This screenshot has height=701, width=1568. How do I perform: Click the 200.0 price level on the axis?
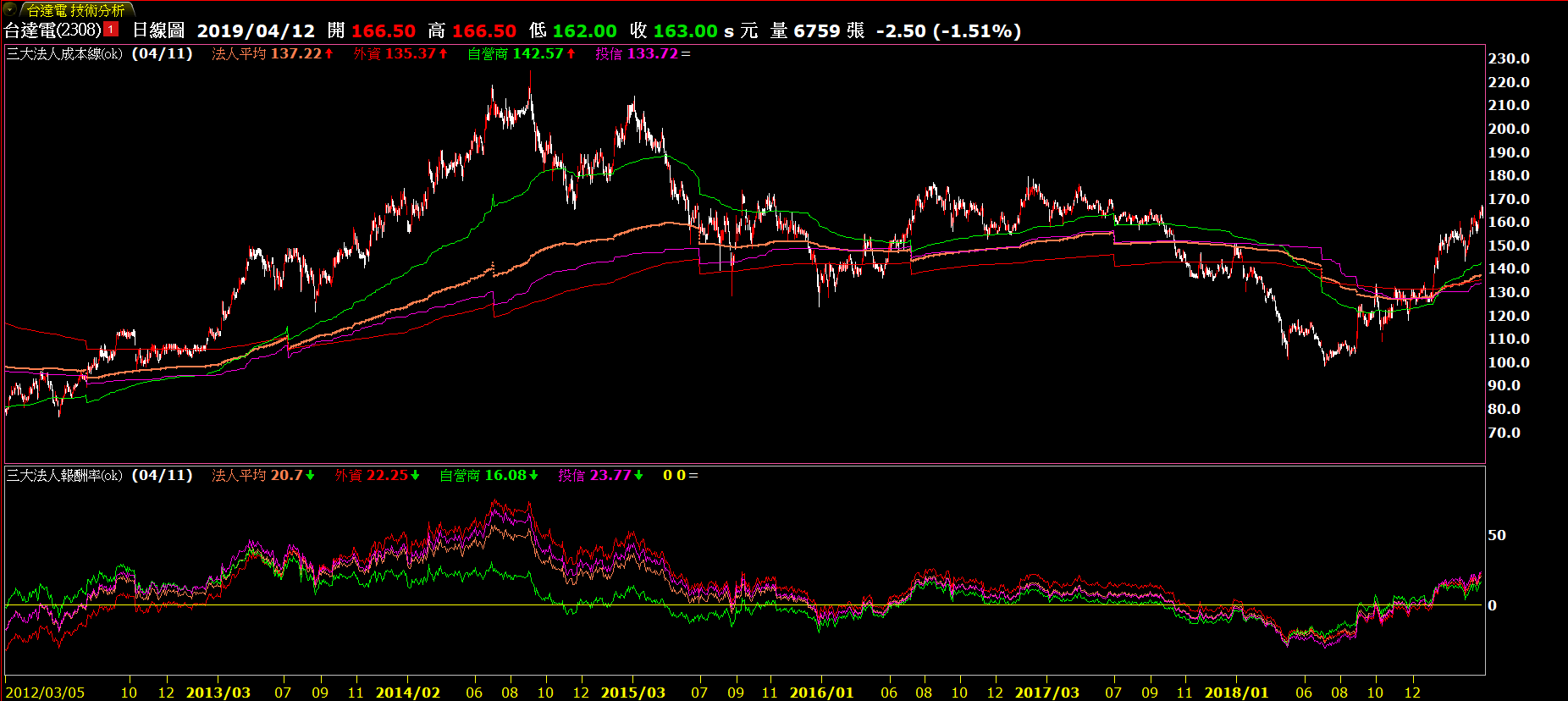click(1509, 129)
